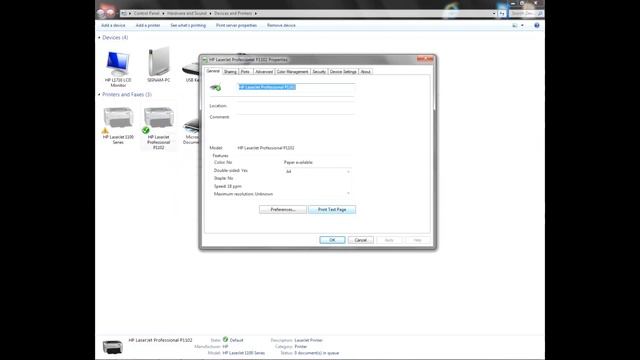This screenshot has height=360, width=640.
Task: Click the printer name text field
Action: pyautogui.click(x=296, y=87)
